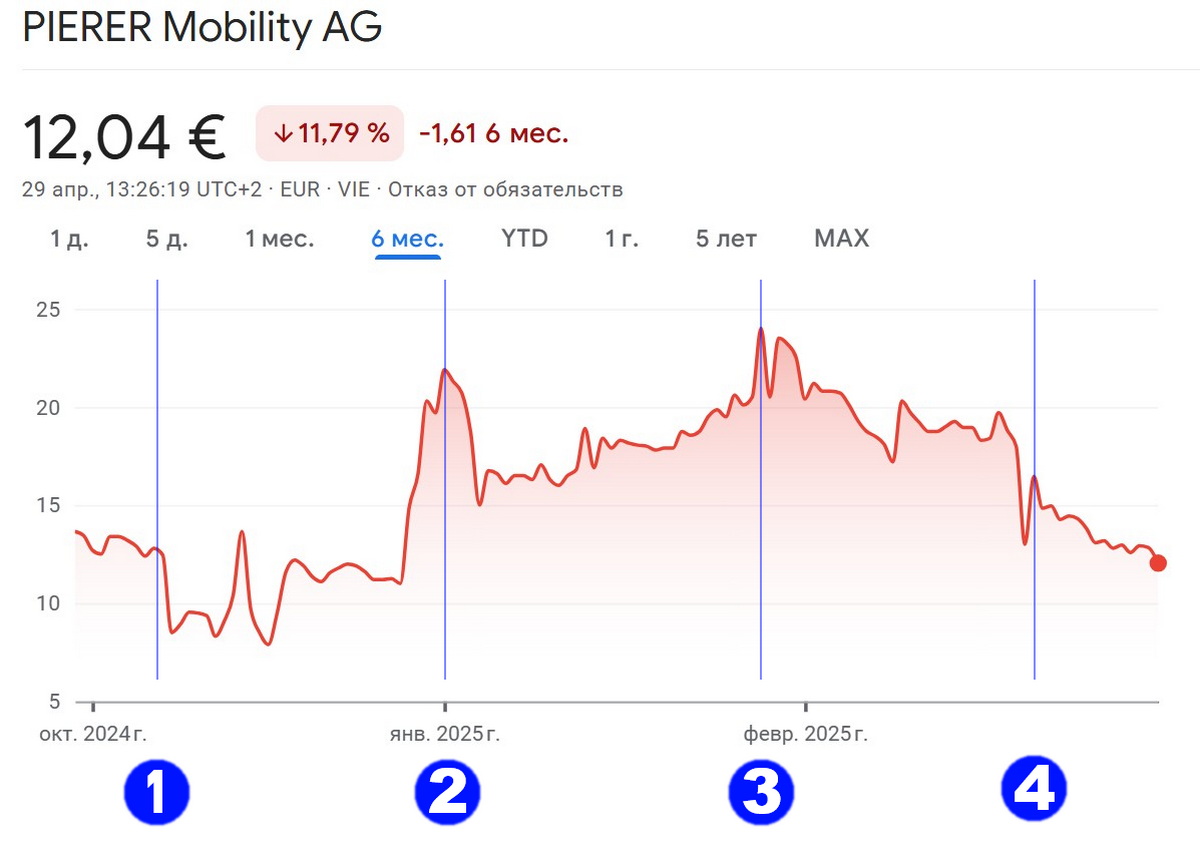
Task: Open the 5 лет chart range
Action: [x=727, y=239]
